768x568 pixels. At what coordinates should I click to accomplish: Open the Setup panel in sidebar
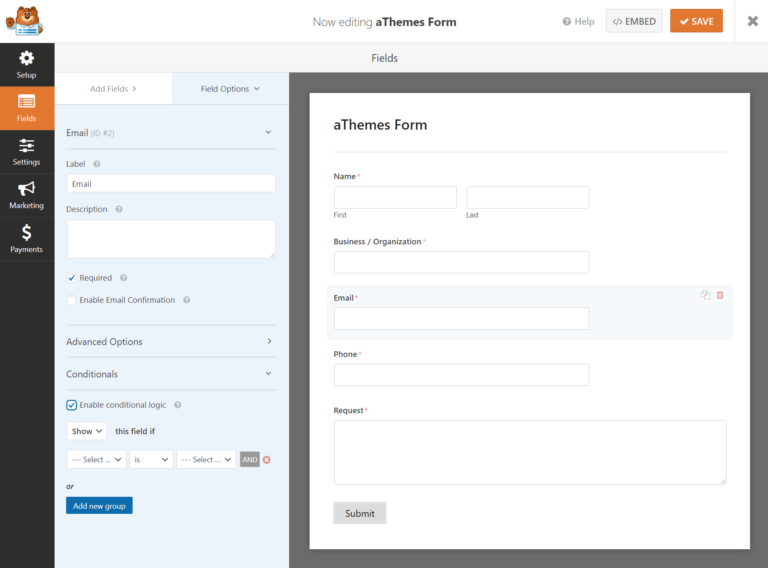point(26,65)
